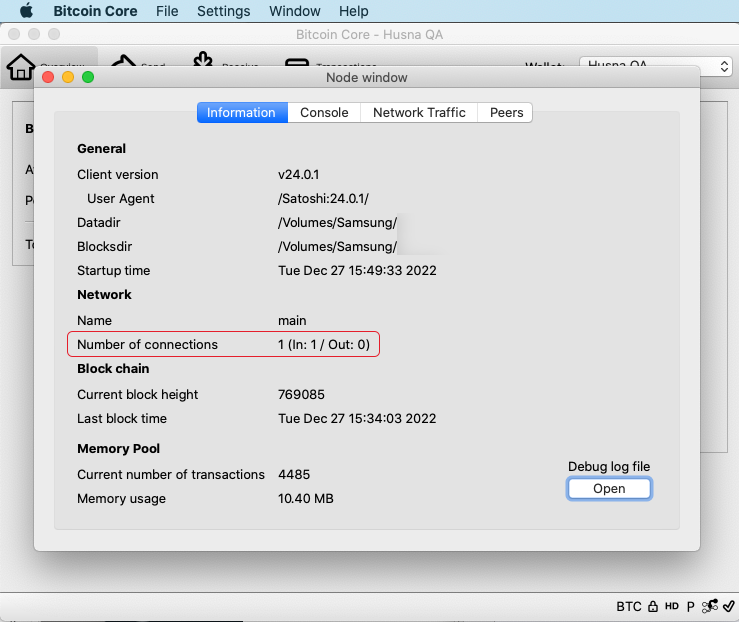739x622 pixels.
Task: Click the Debug log file label
Action: (x=609, y=466)
